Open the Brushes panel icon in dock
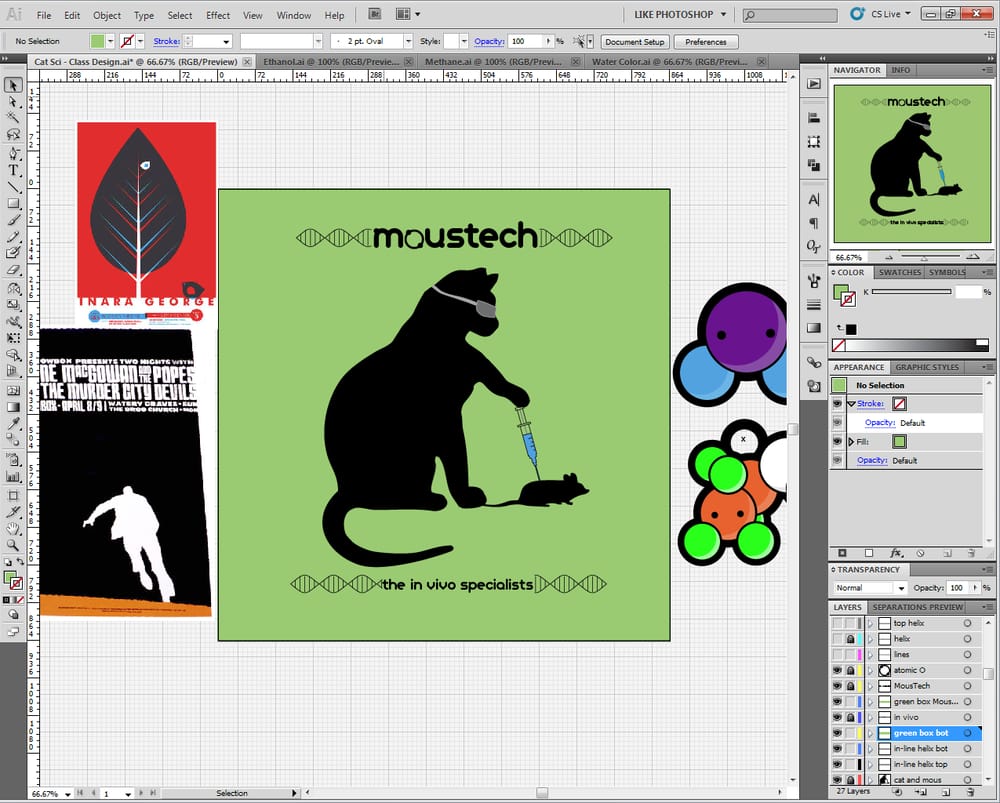 click(x=814, y=281)
